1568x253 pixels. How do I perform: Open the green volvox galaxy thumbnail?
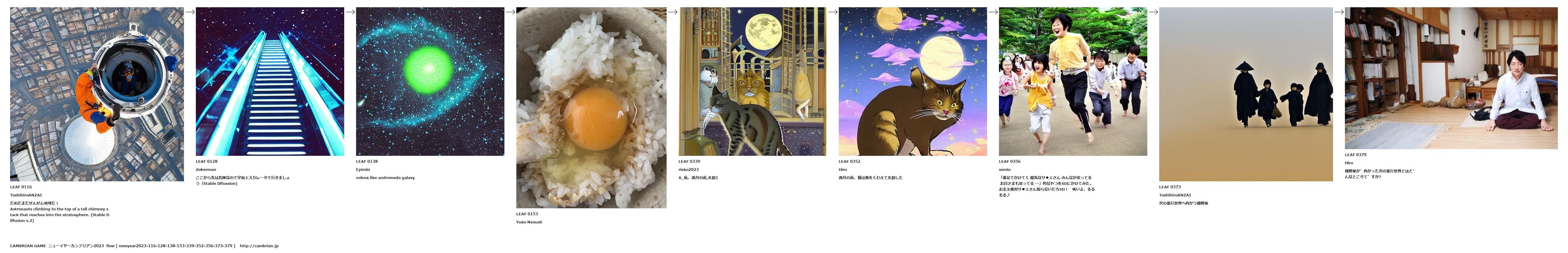point(430,81)
